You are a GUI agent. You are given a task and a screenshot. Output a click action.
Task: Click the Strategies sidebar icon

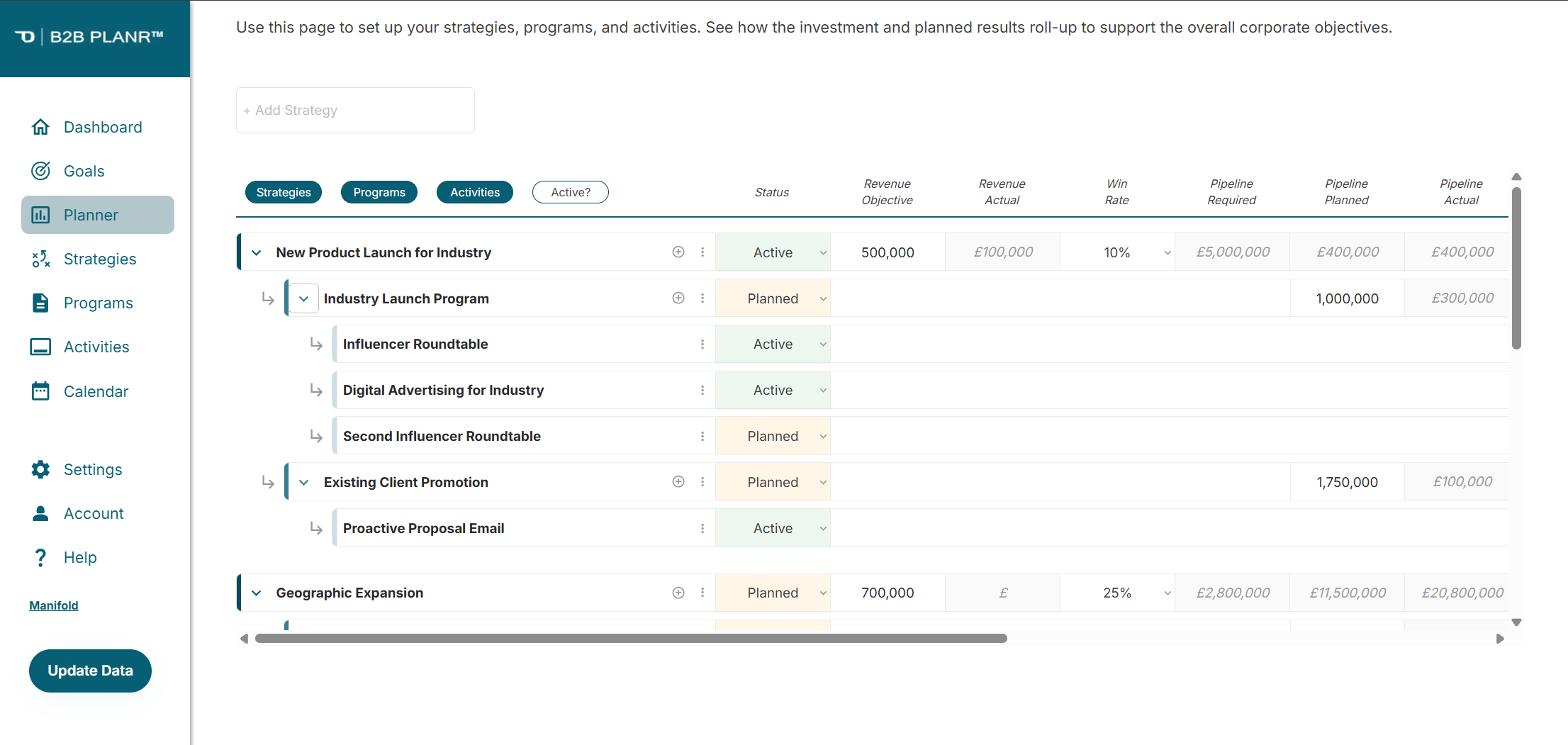point(40,259)
